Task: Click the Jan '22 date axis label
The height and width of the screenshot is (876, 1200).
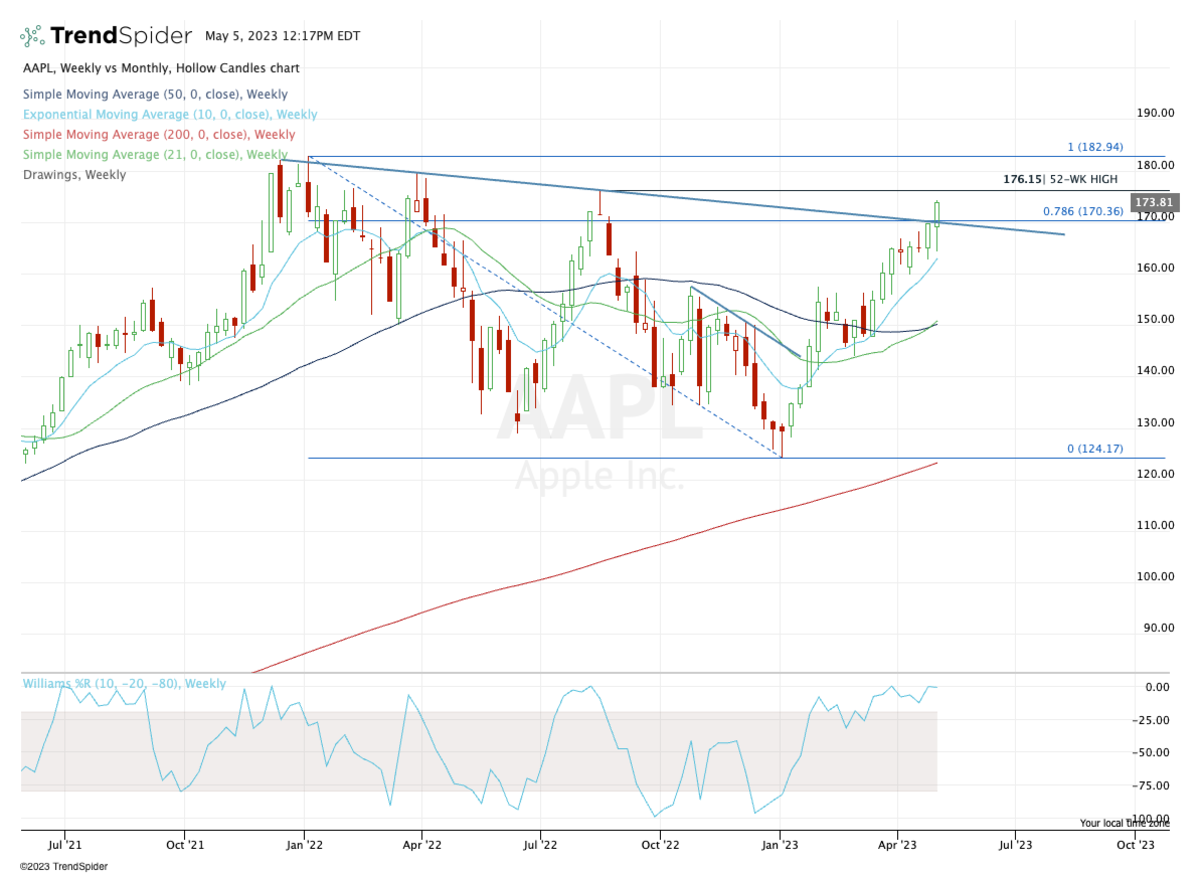Action: pos(304,844)
